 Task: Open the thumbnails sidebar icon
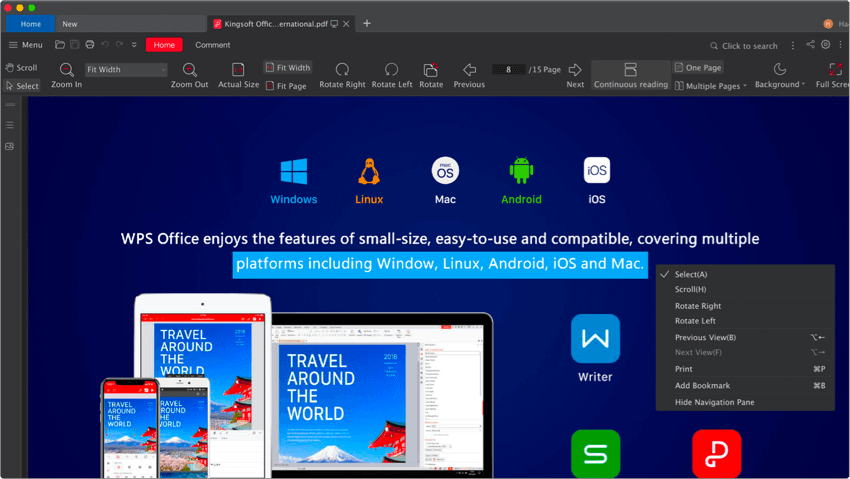point(10,146)
